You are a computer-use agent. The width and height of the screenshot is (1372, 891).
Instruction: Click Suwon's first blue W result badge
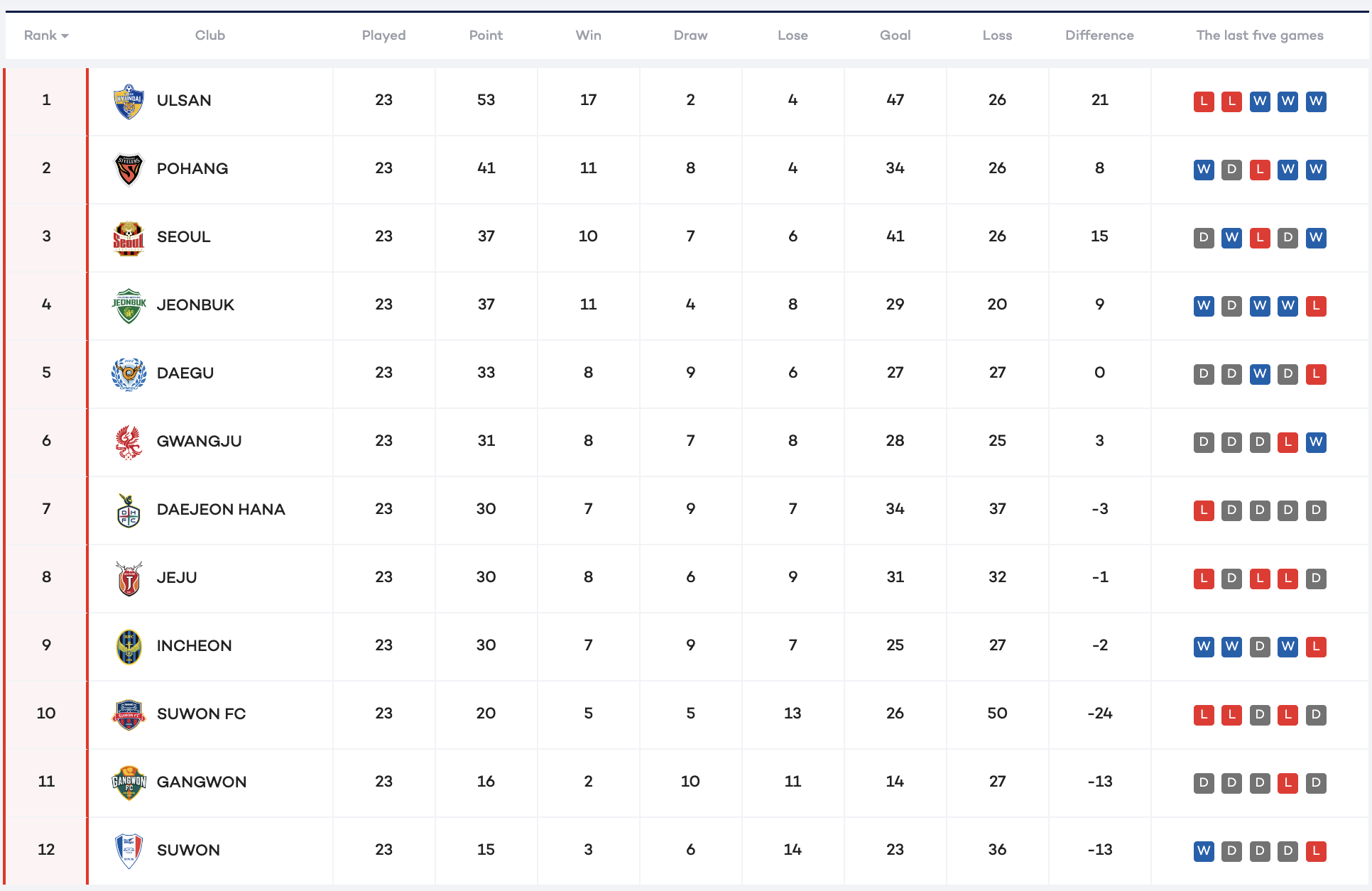(1204, 851)
